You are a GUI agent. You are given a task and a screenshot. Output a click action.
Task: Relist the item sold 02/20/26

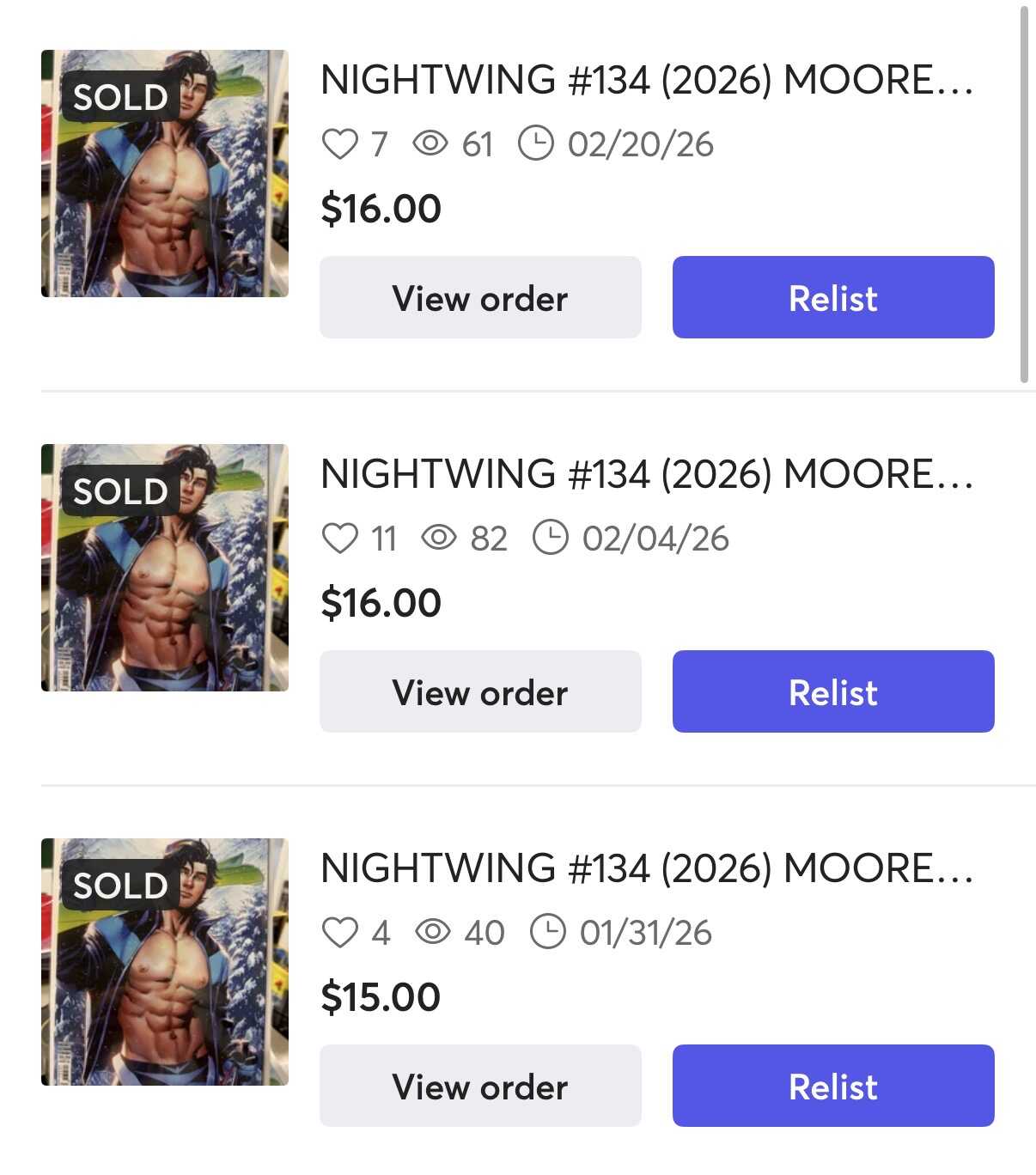tap(832, 297)
